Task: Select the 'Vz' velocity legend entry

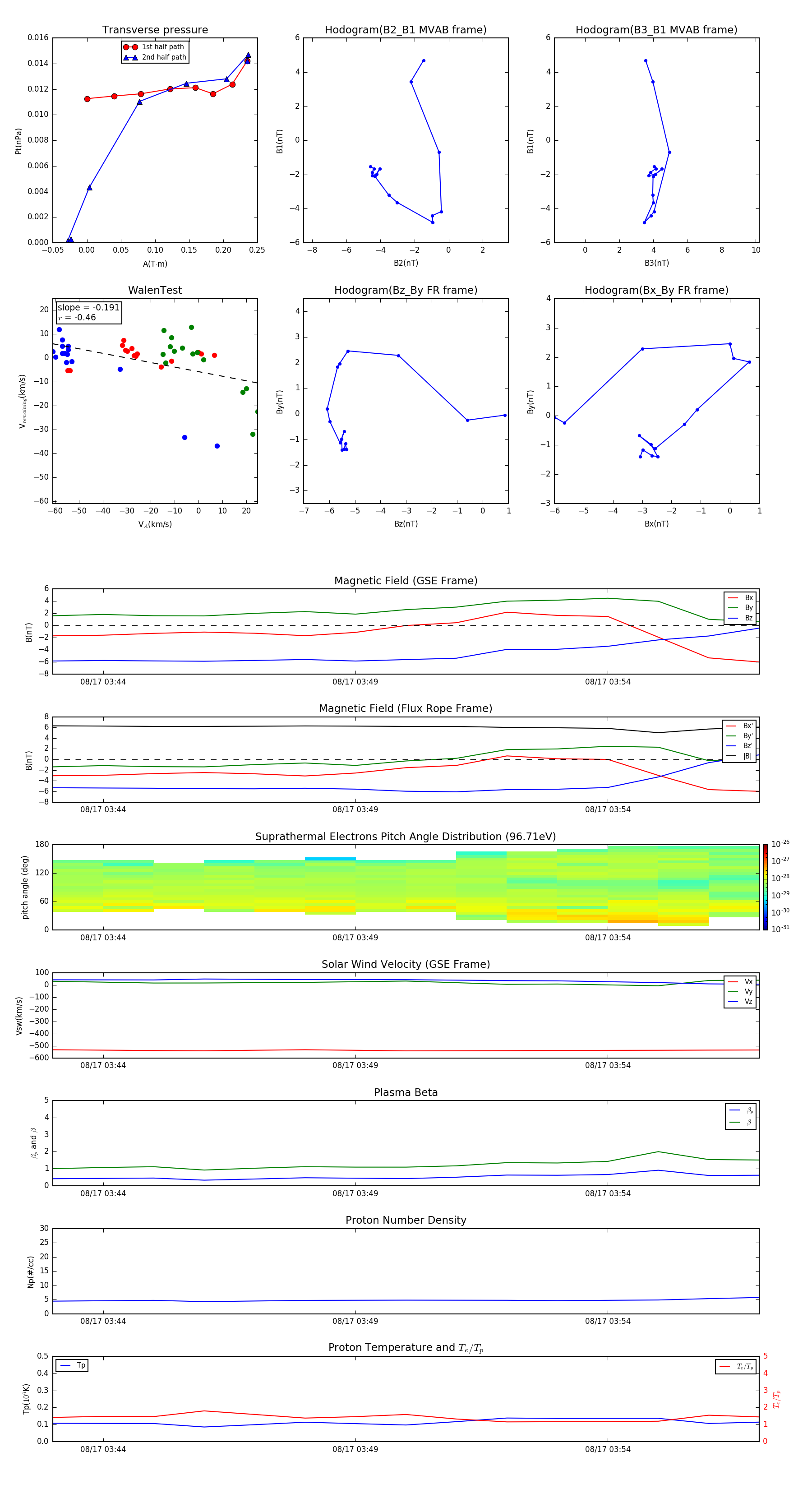Action: click(740, 1002)
